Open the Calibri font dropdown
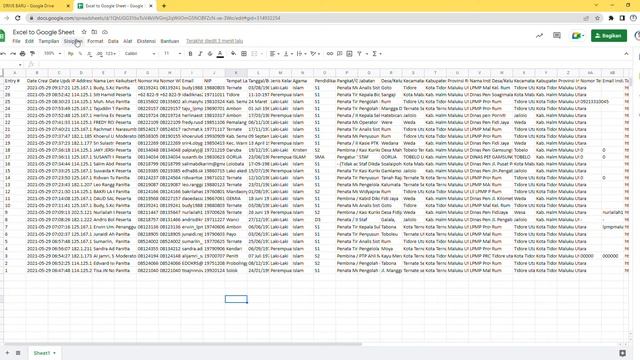Image resolution: width=640 pixels, height=360 pixels. pyautogui.click(x=140, y=53)
